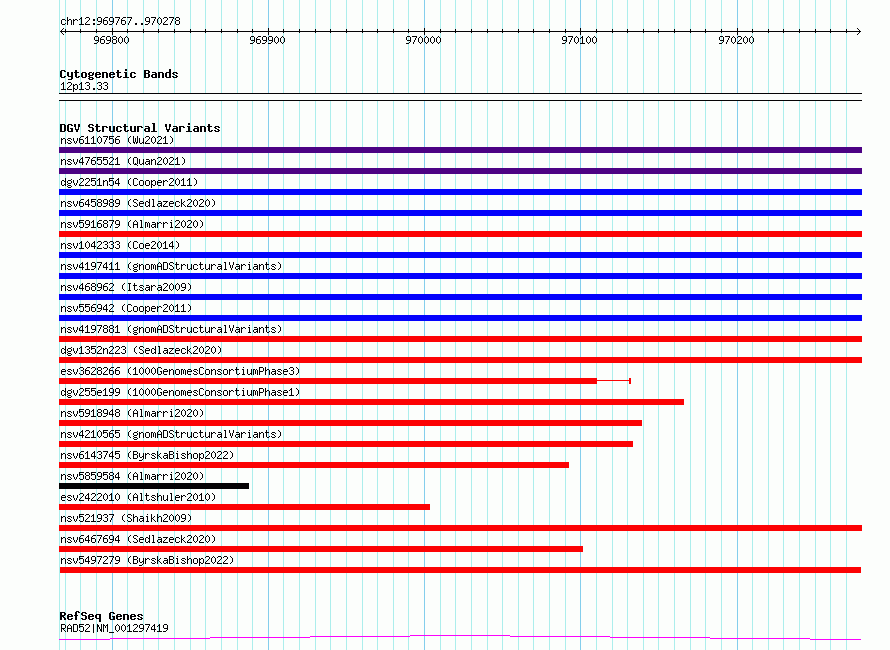Screen dimensions: 890x650
Task: Select nsv1042333 (Coe2014) variant label
Action: 120,245
